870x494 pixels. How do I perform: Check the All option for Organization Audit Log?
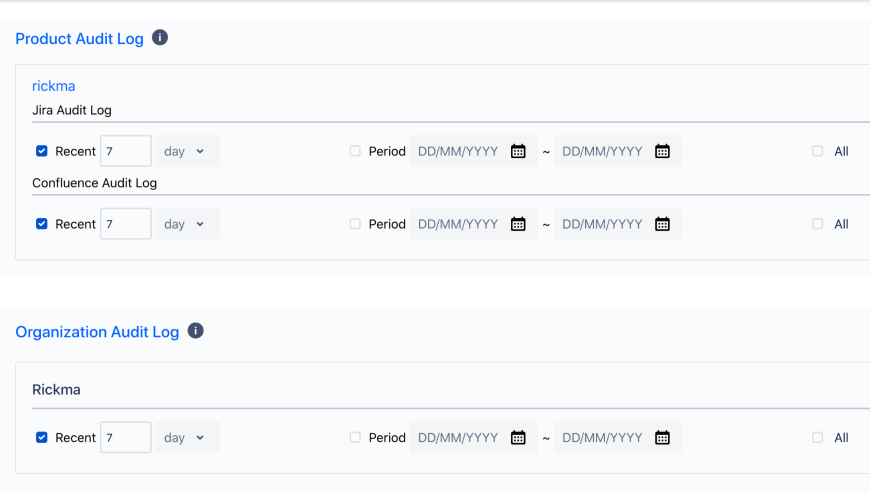point(818,437)
